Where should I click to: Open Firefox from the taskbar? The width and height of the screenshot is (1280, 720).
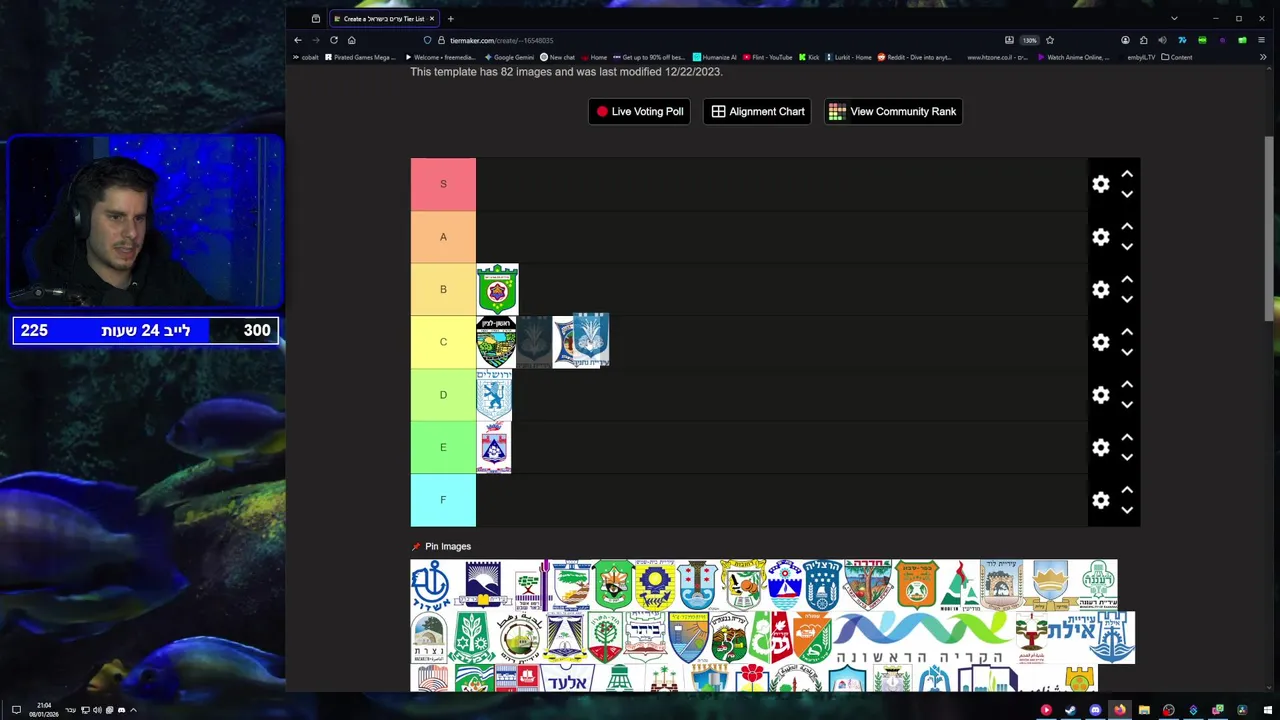click(x=1119, y=710)
